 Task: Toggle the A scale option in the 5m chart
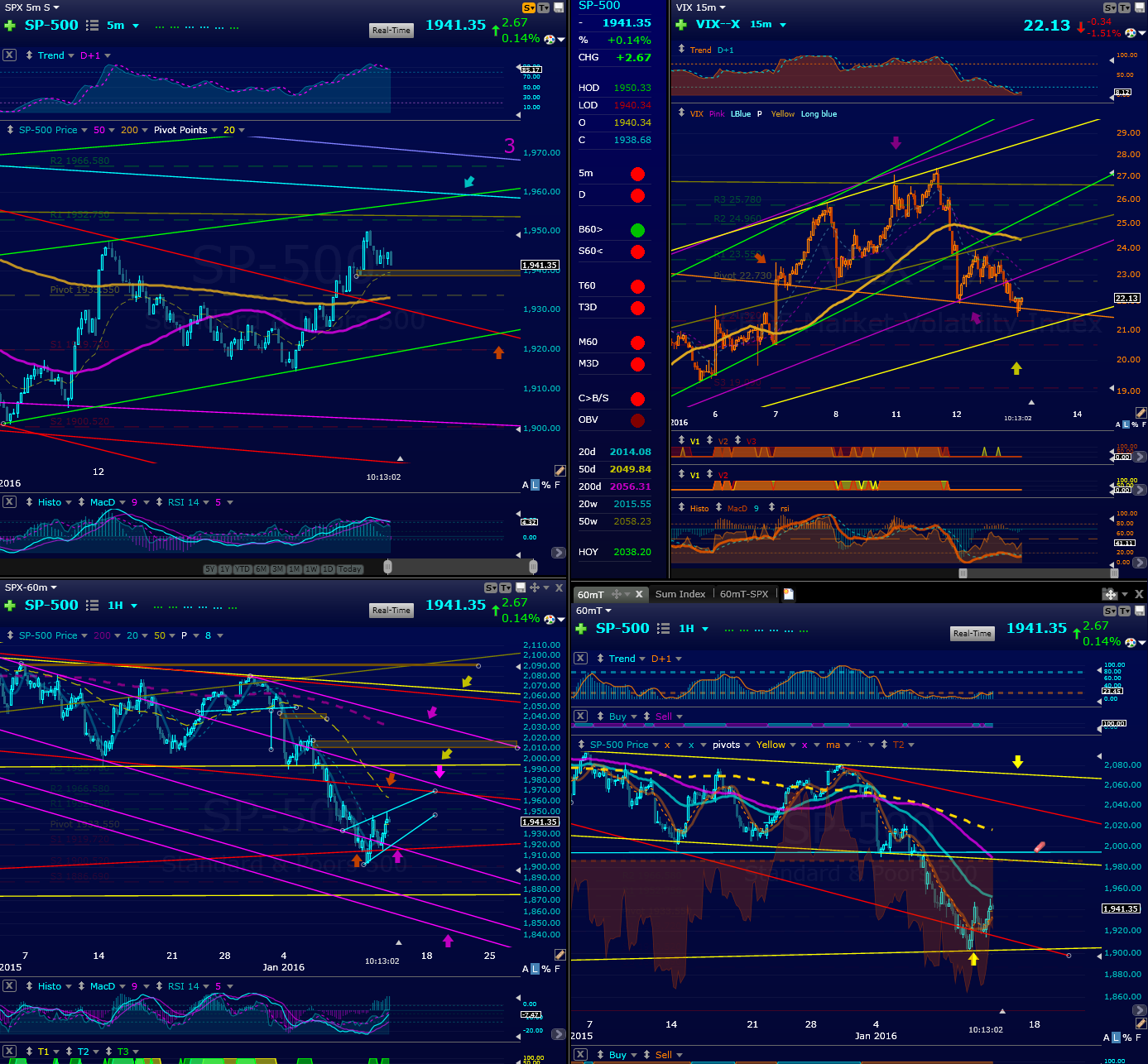coord(526,485)
